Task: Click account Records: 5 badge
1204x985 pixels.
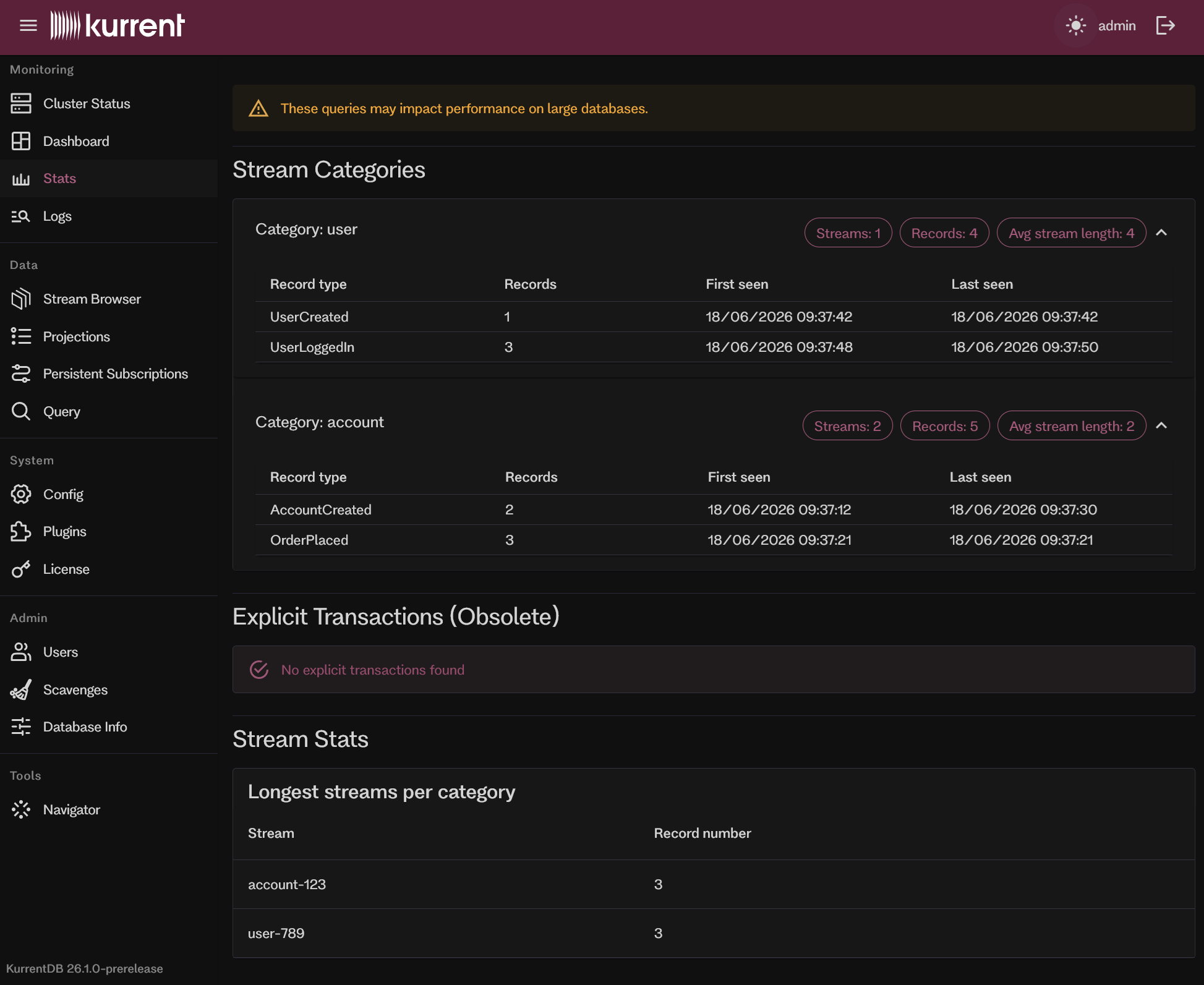Action: click(x=945, y=426)
